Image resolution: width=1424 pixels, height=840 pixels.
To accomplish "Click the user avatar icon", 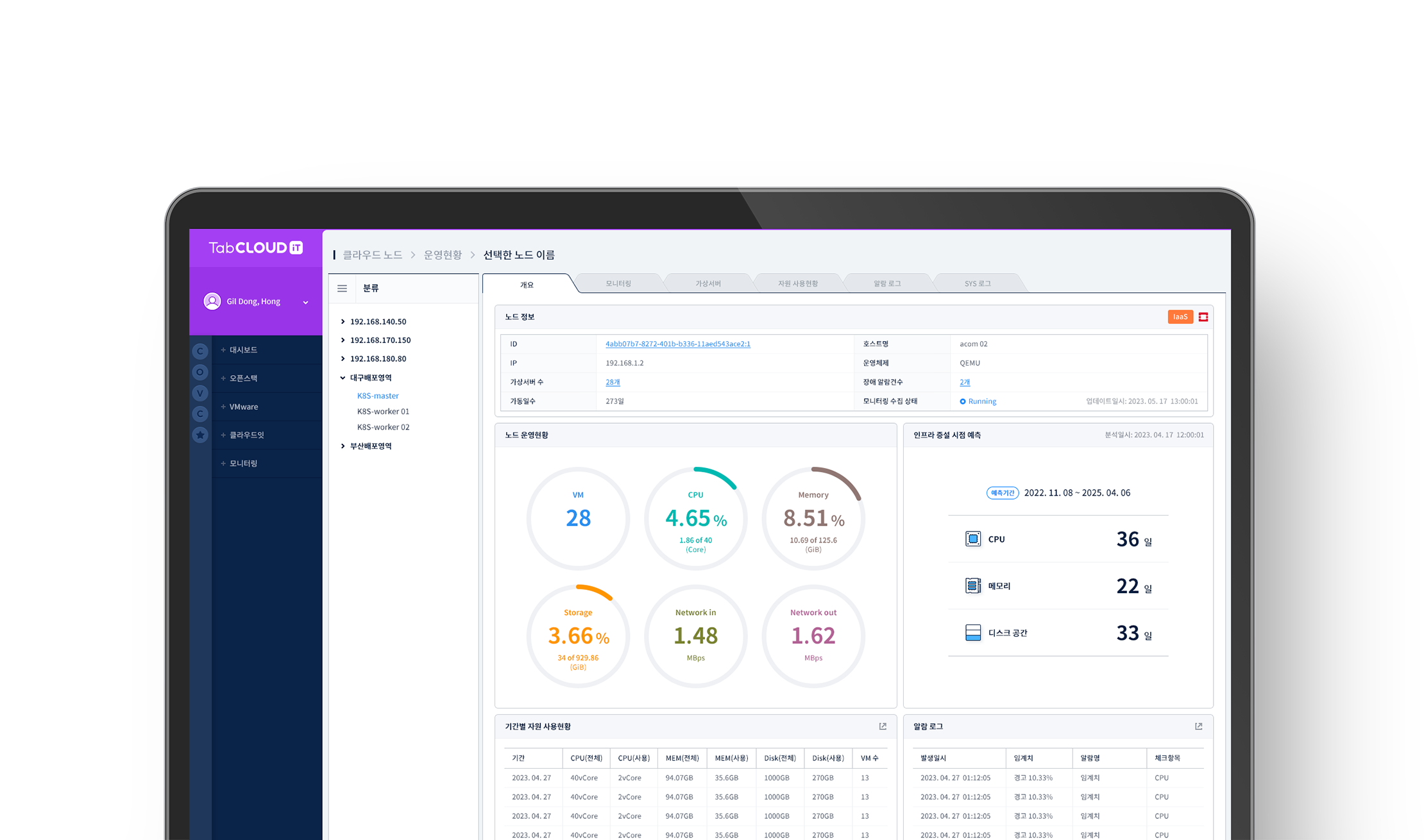I will (212, 301).
